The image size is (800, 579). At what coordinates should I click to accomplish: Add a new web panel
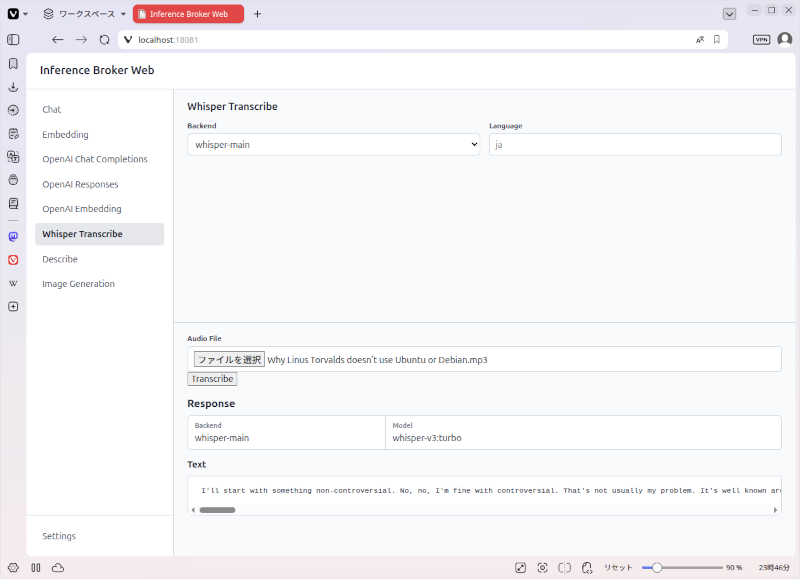[14, 307]
